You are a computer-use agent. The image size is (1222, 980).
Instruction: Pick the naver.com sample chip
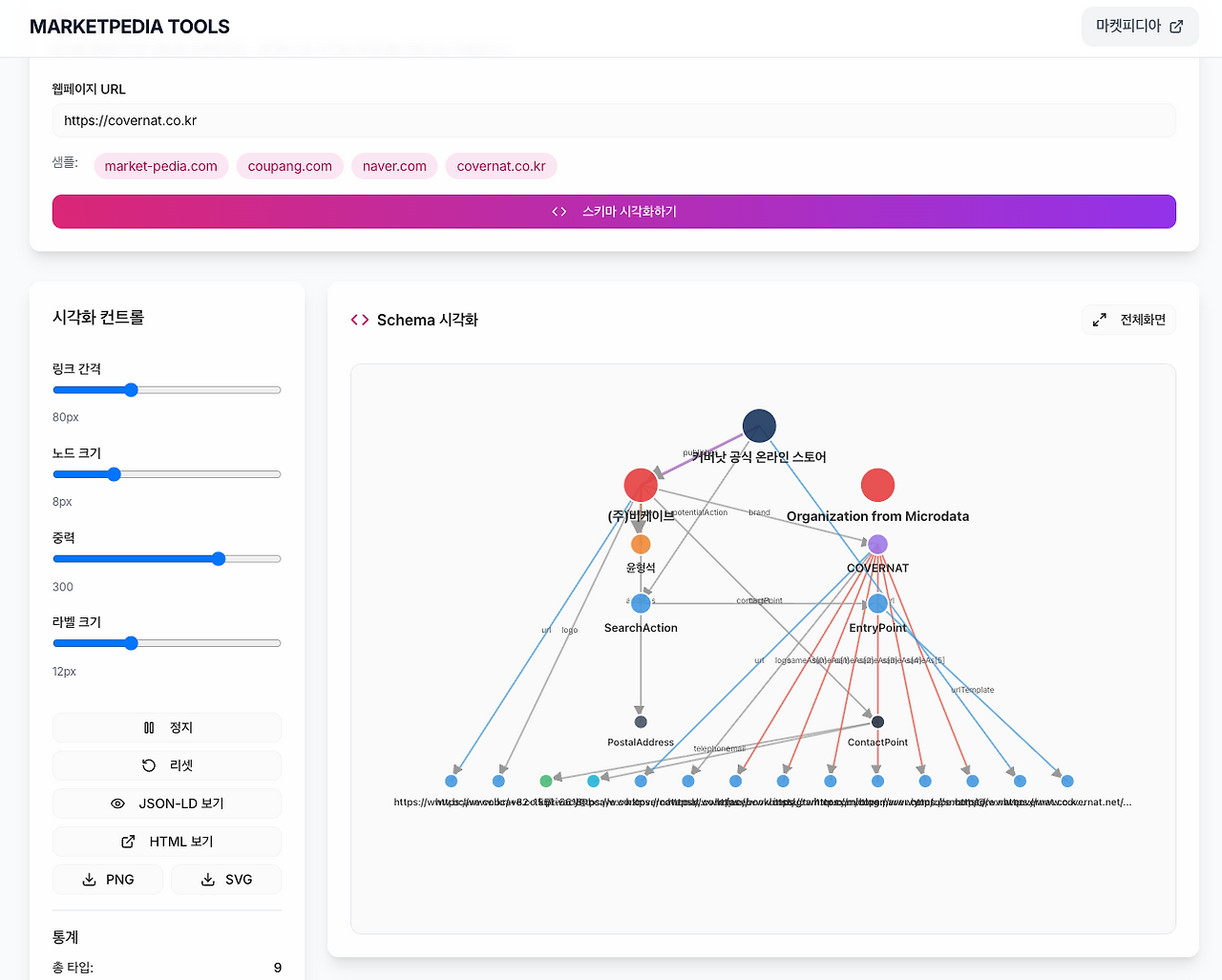394,166
